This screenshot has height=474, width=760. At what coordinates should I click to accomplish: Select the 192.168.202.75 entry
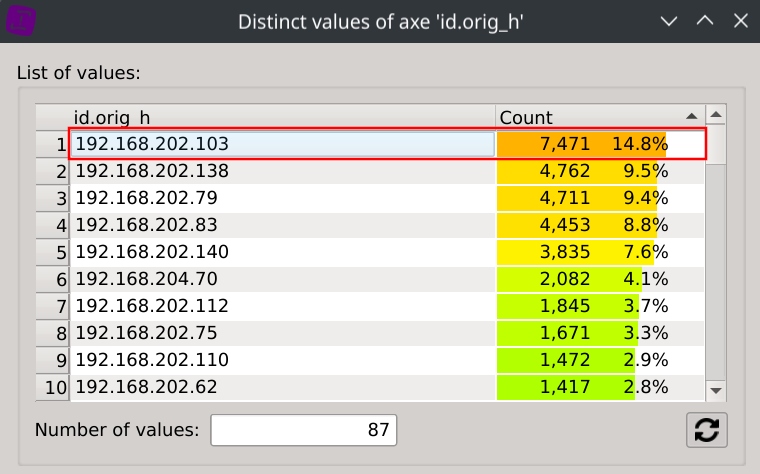tap(282, 333)
